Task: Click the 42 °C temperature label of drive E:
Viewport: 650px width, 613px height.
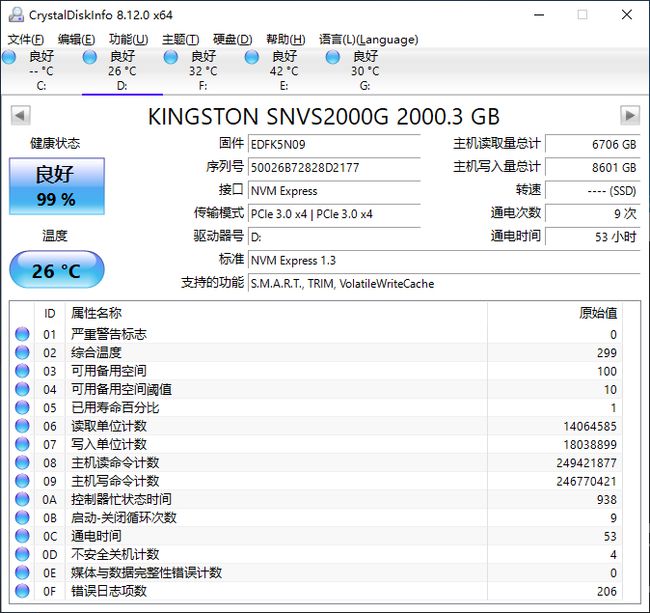Action: [x=284, y=71]
